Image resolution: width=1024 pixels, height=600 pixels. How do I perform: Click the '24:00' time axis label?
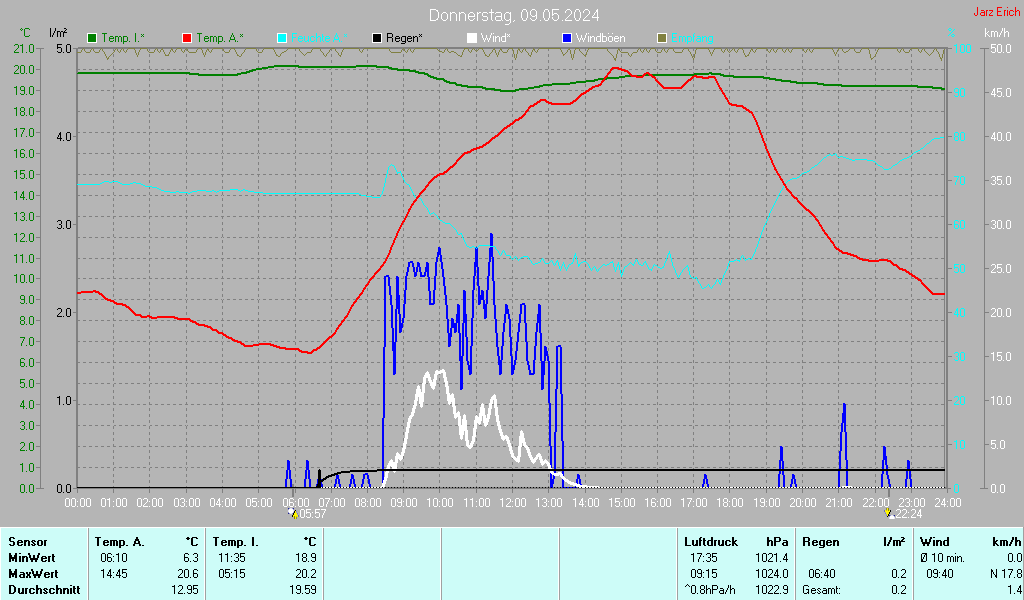pos(947,503)
